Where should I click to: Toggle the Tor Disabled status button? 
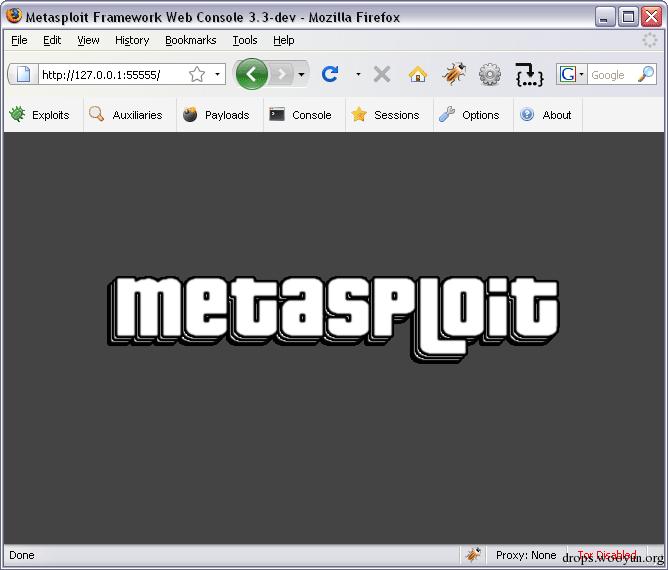pos(607,555)
